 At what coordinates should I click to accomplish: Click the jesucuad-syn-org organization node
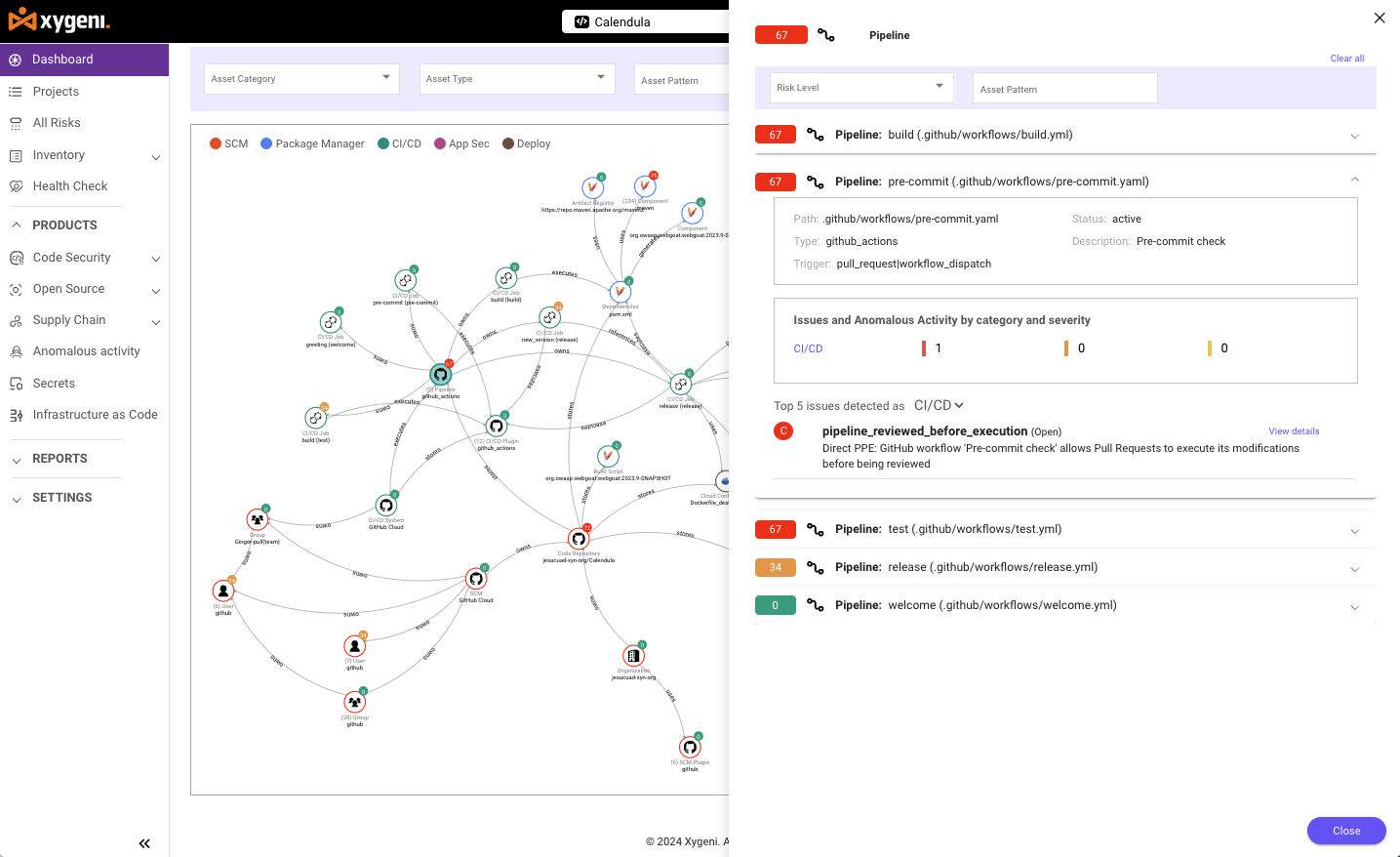coord(634,654)
